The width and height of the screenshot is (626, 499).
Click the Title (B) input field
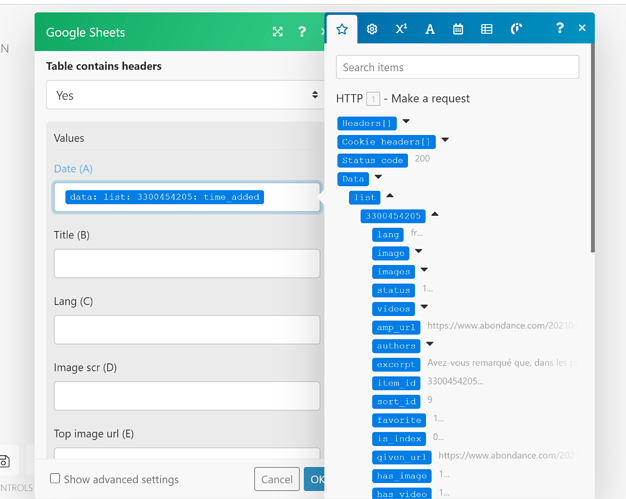click(x=187, y=263)
